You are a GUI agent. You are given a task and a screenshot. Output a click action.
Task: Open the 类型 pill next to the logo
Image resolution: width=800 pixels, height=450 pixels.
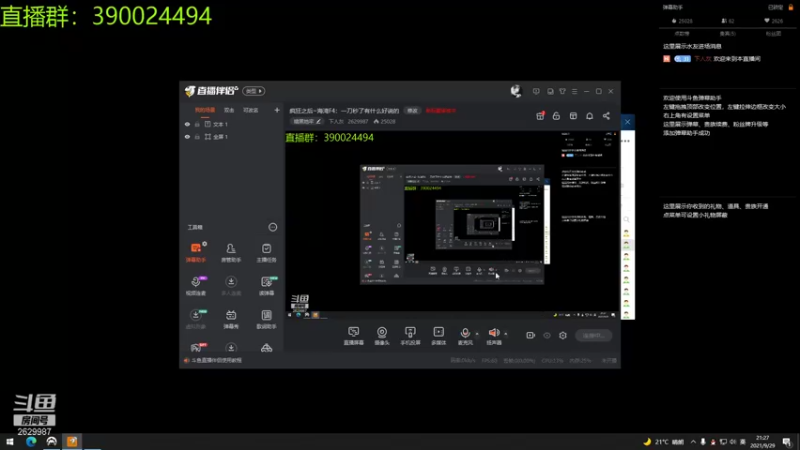(x=254, y=91)
